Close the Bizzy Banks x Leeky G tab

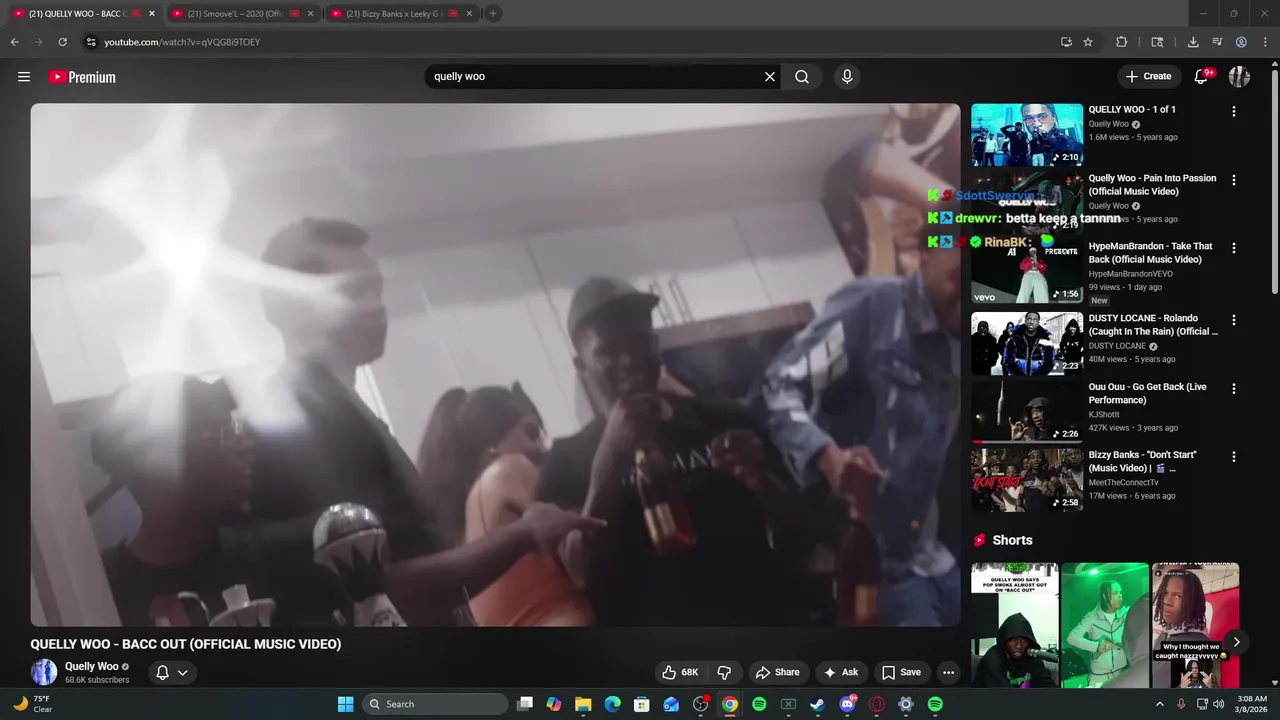click(x=469, y=14)
